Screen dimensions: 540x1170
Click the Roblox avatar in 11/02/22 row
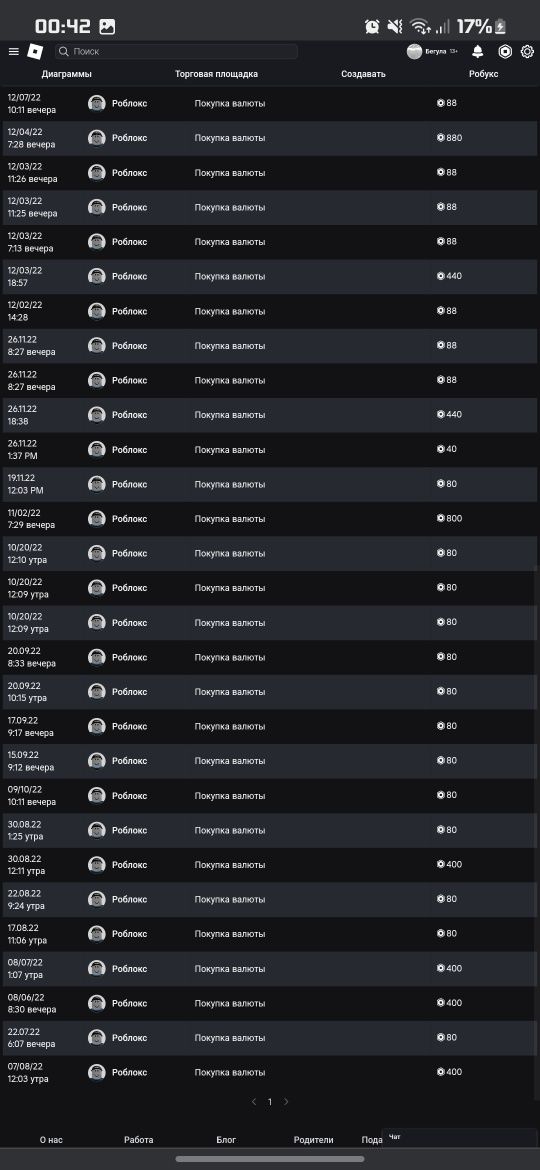(x=97, y=519)
